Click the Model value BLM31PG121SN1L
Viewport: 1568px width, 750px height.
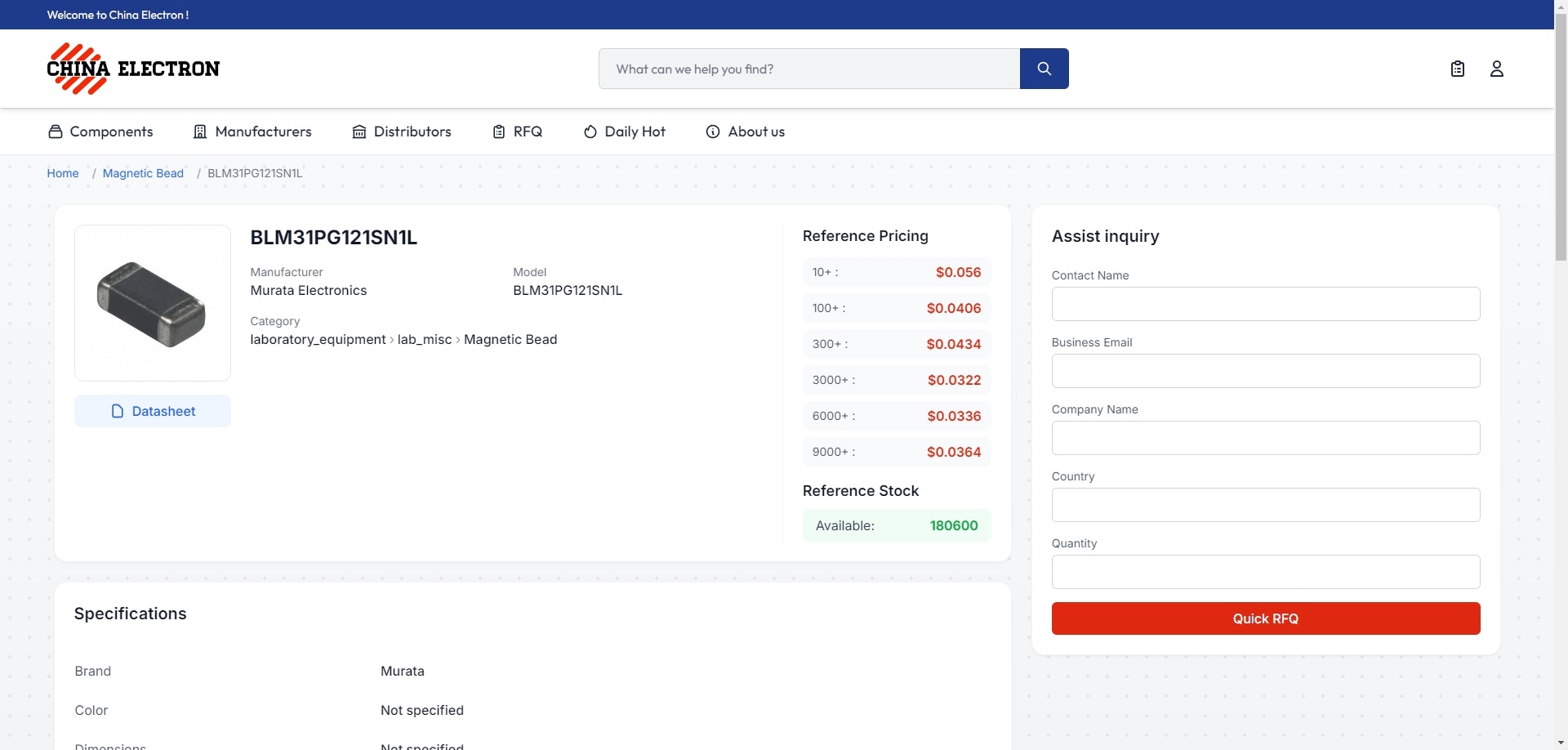(x=568, y=290)
